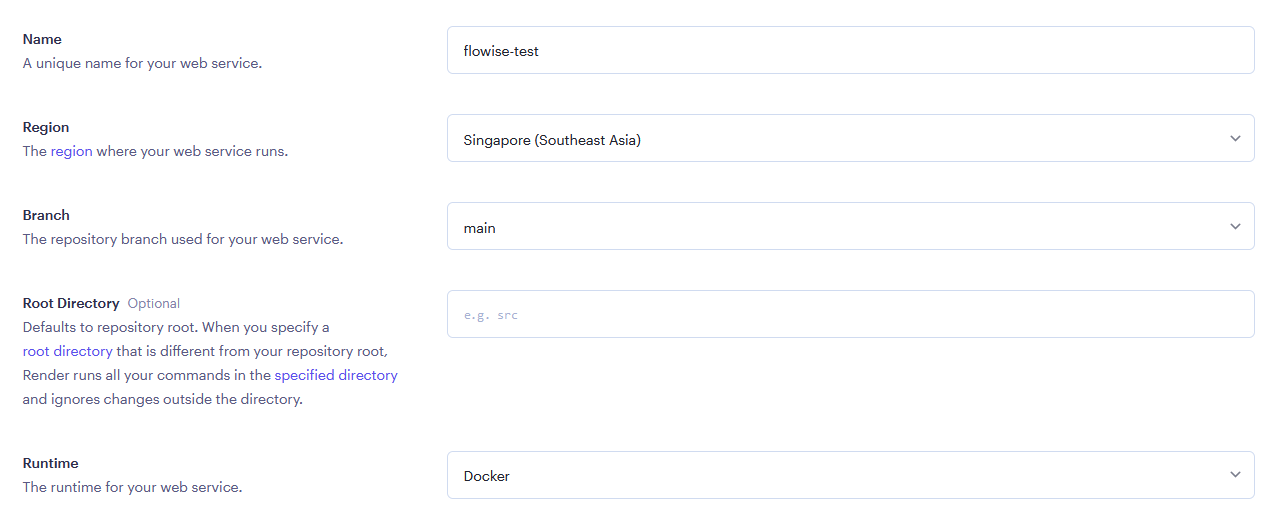Screen dimensions: 1270x524
Task: Click the Root Directory input with src placeholder
Action: (x=850, y=314)
